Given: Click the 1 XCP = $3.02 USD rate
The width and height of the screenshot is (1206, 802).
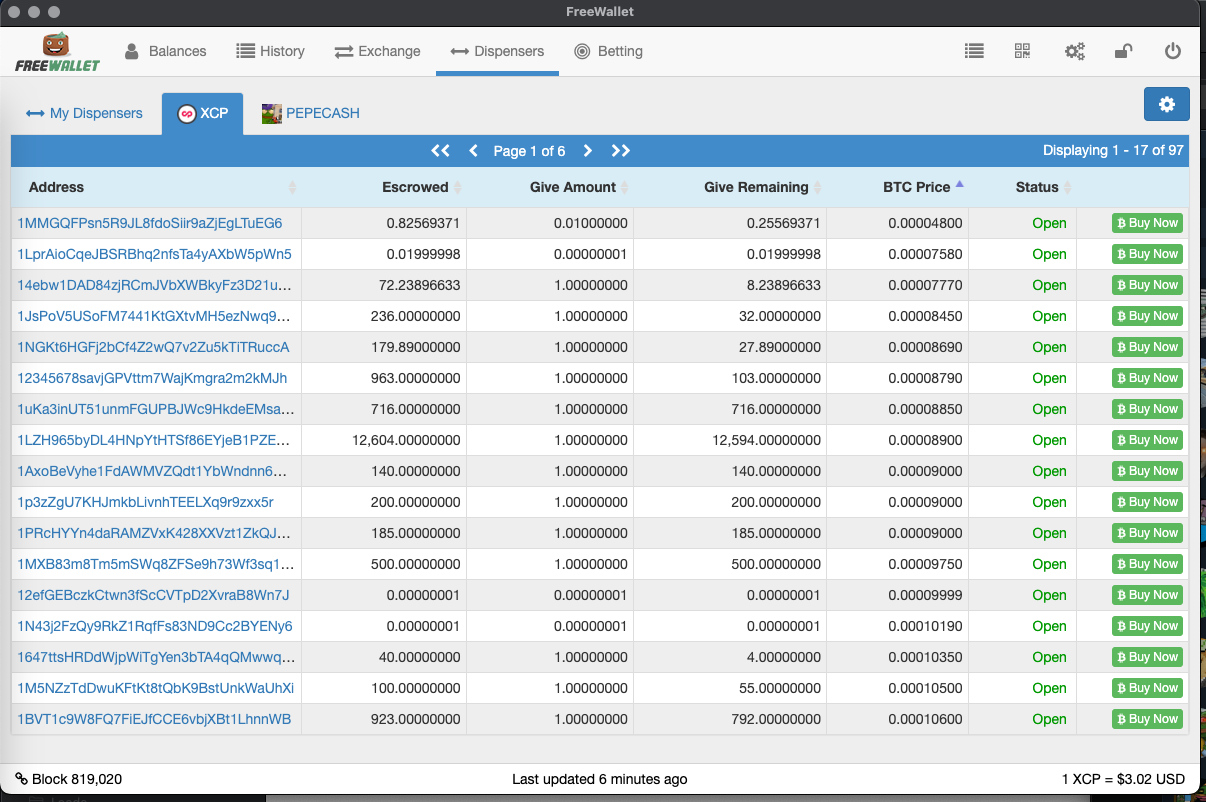Looking at the screenshot, I should point(1123,779).
